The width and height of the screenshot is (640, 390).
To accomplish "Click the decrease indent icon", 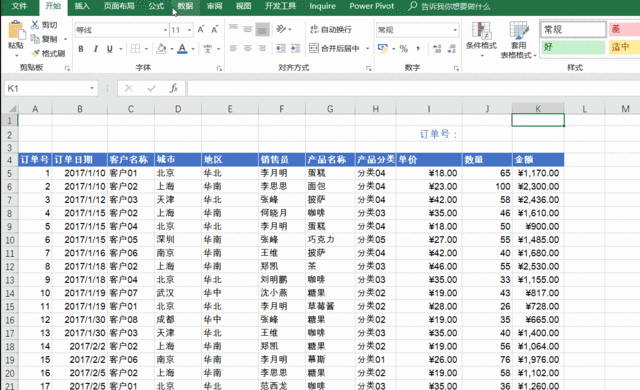I will coord(280,49).
